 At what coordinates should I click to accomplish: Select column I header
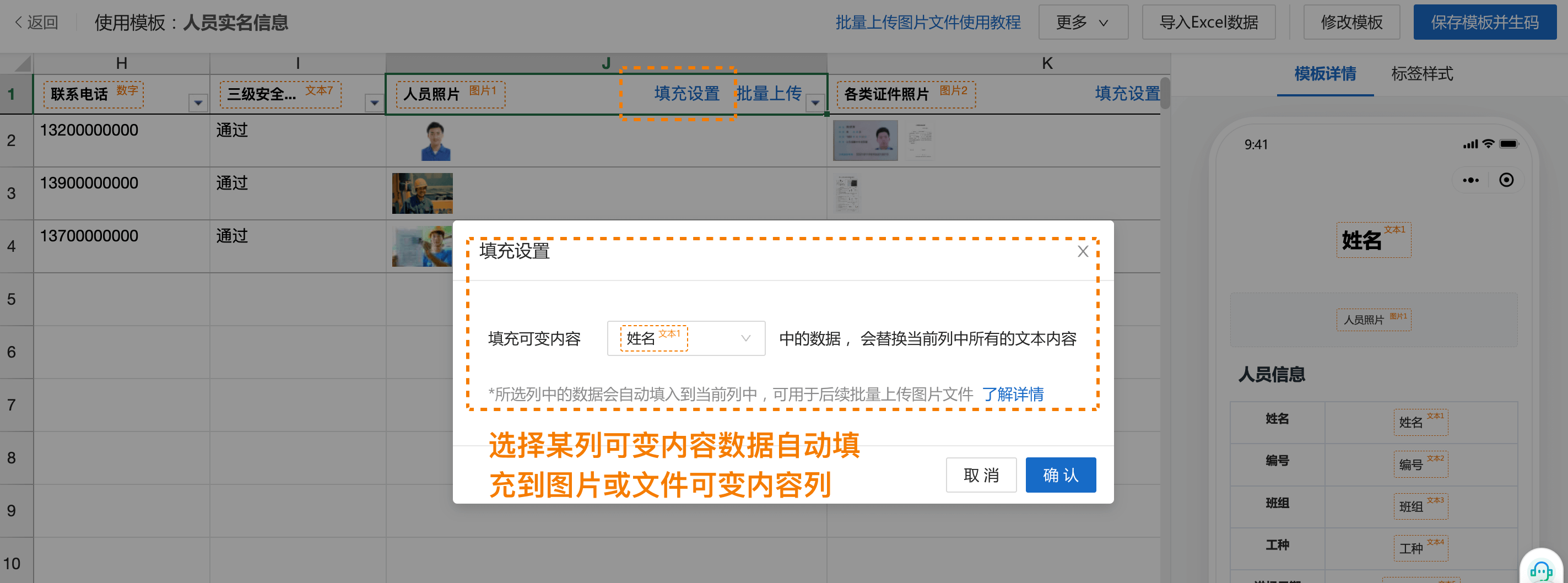pyautogui.click(x=298, y=63)
